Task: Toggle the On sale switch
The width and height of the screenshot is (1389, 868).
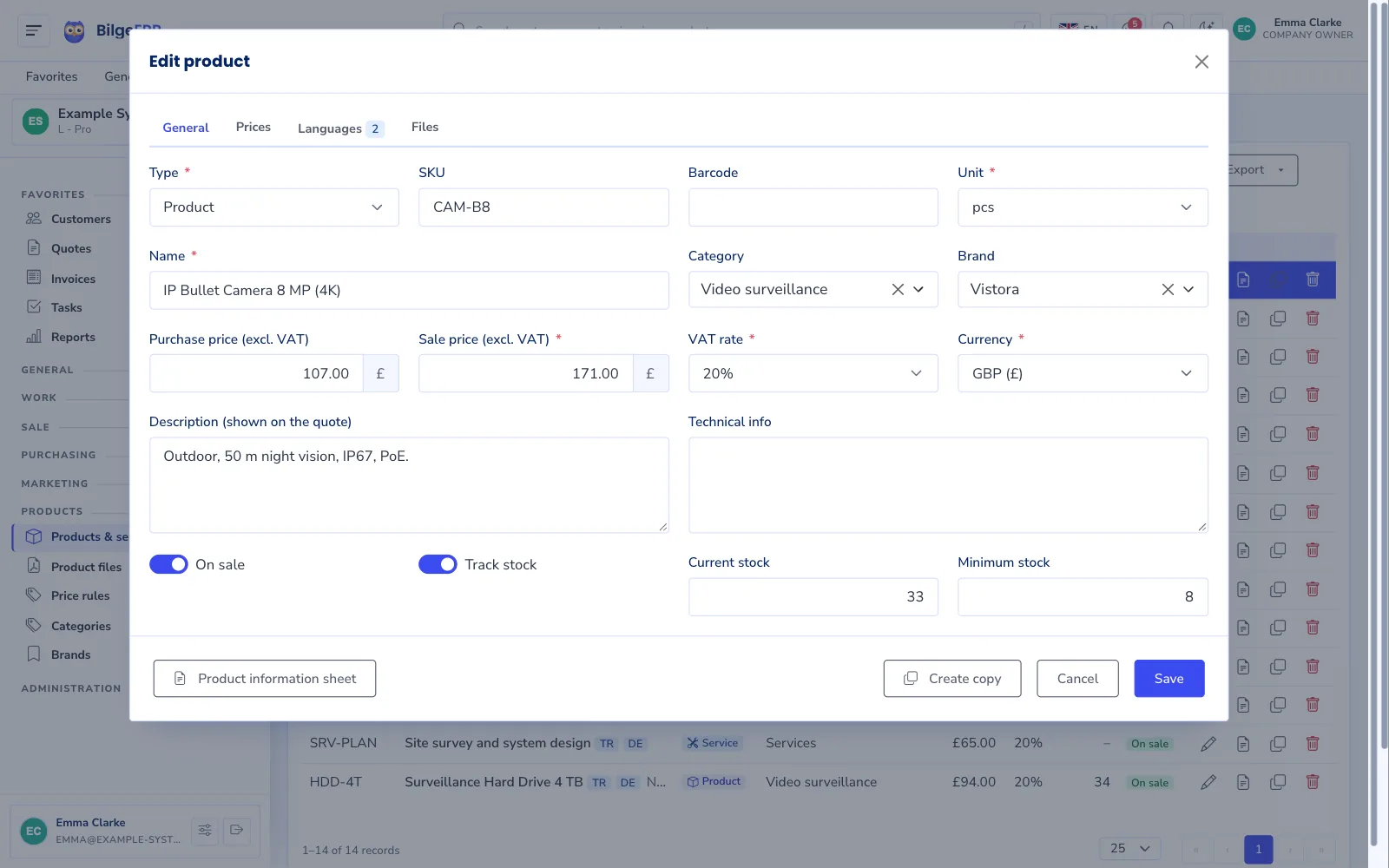Action: [x=168, y=564]
